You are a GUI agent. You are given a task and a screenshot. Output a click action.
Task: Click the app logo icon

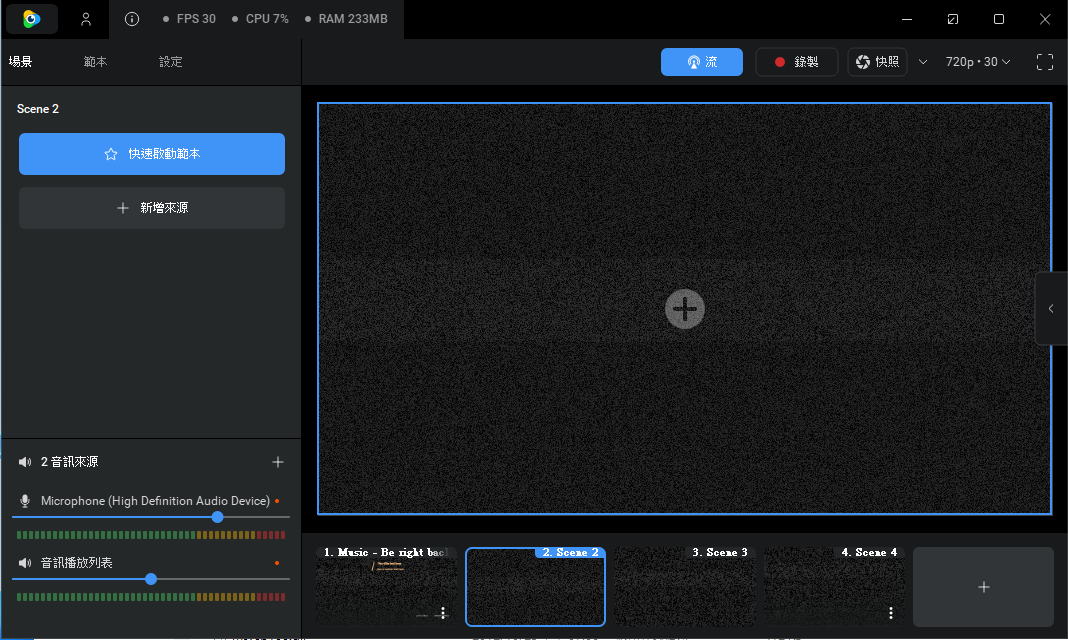[x=31, y=19]
